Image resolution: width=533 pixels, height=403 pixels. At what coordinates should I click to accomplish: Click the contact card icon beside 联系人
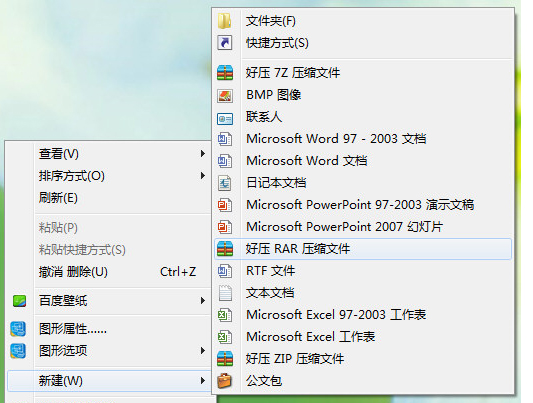[225, 118]
